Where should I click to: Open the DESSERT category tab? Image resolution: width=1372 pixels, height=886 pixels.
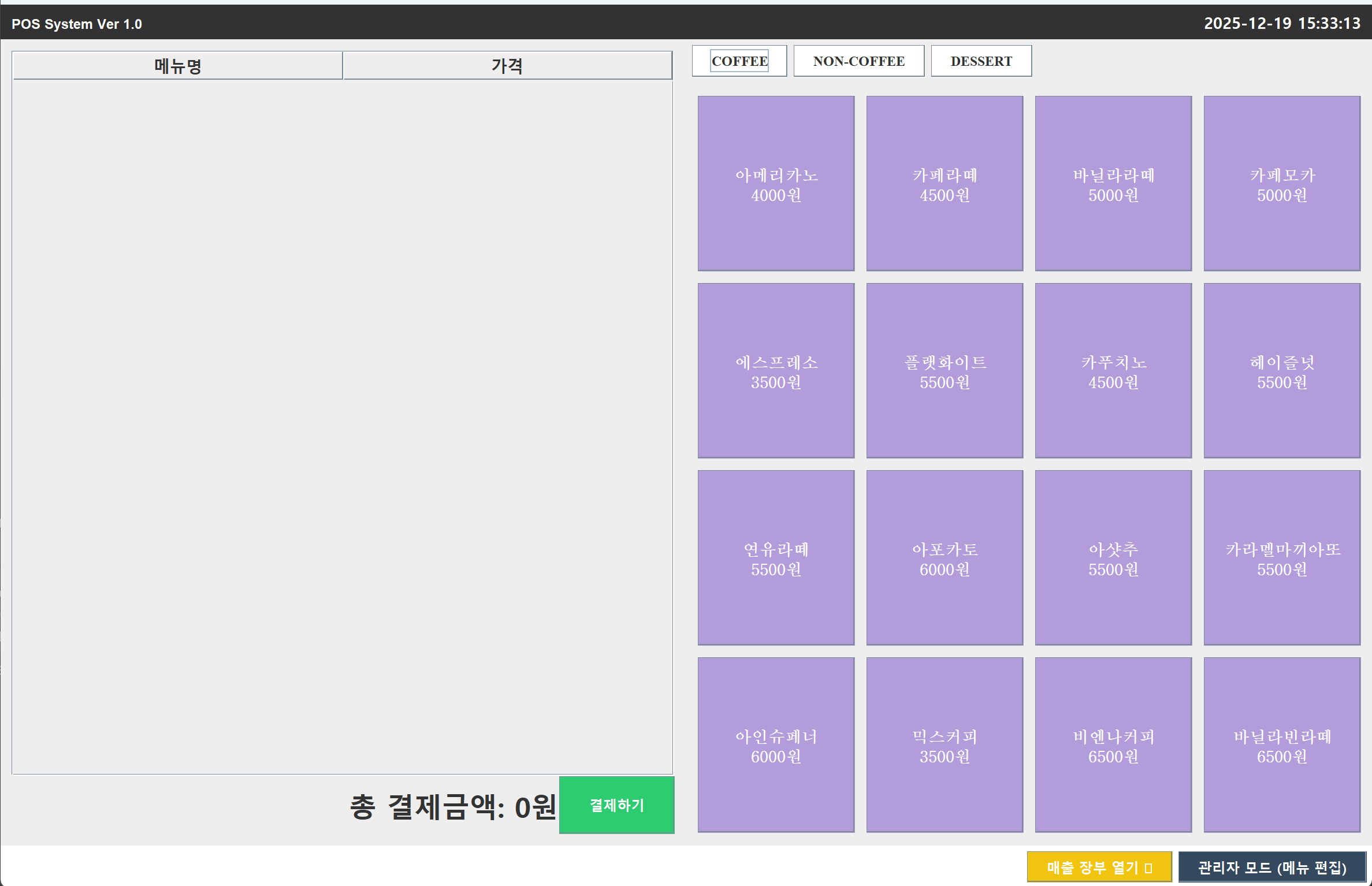tap(981, 61)
